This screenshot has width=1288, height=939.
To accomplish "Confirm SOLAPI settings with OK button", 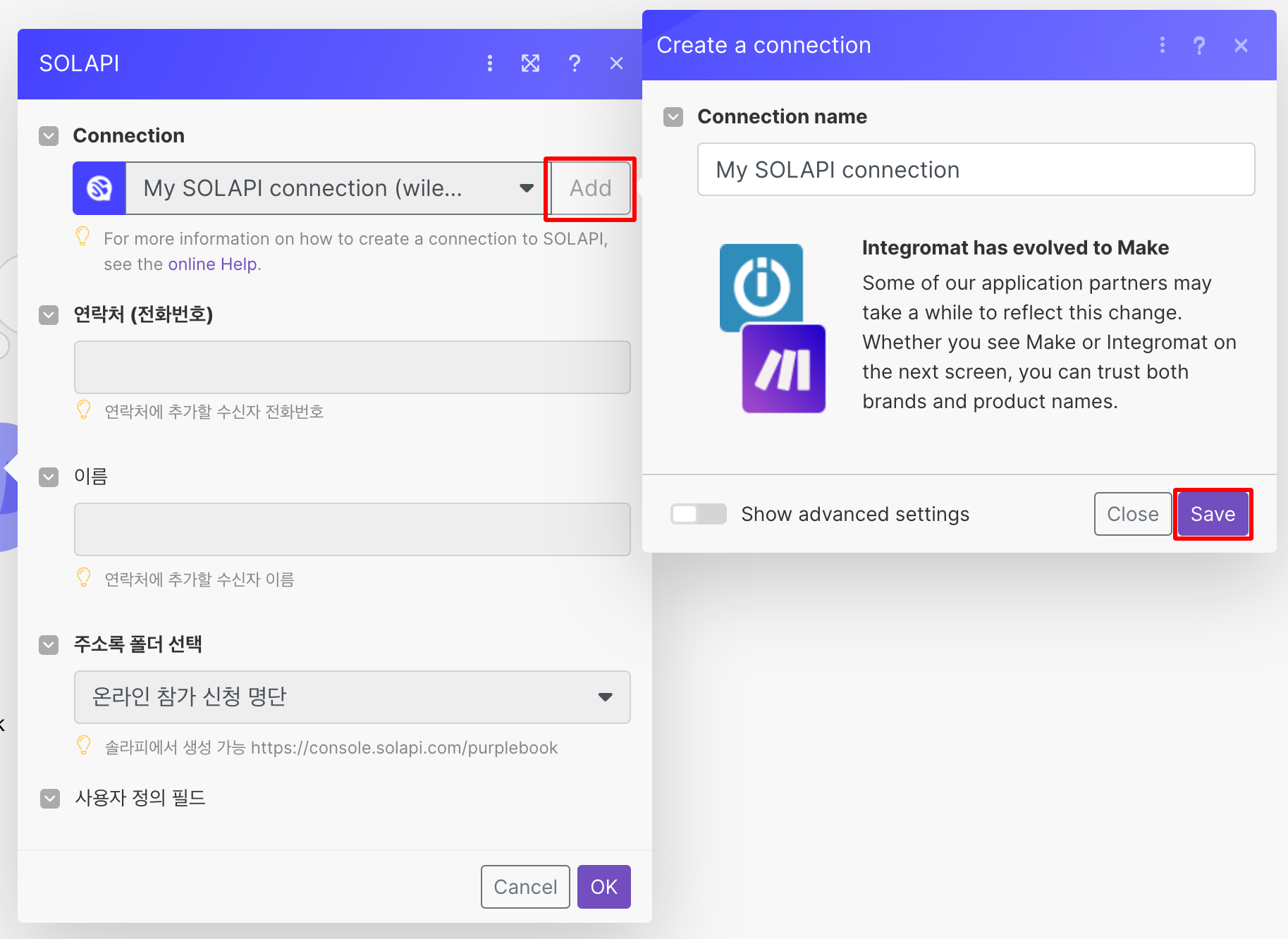I will click(604, 887).
